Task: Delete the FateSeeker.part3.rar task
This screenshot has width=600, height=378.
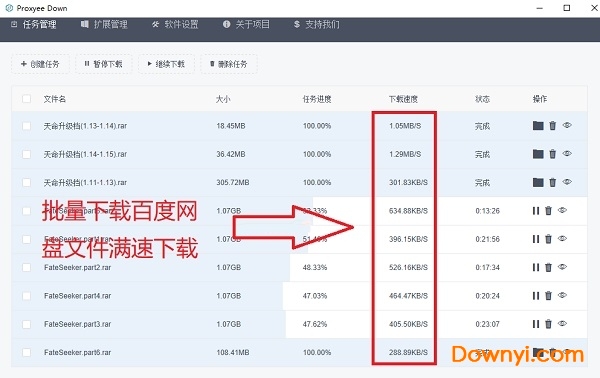Action: tap(548, 324)
